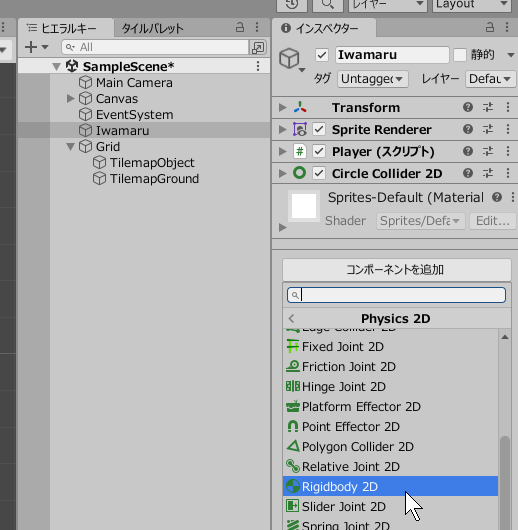Expand the Canvas tree item
This screenshot has width=518, height=530.
coord(70,99)
